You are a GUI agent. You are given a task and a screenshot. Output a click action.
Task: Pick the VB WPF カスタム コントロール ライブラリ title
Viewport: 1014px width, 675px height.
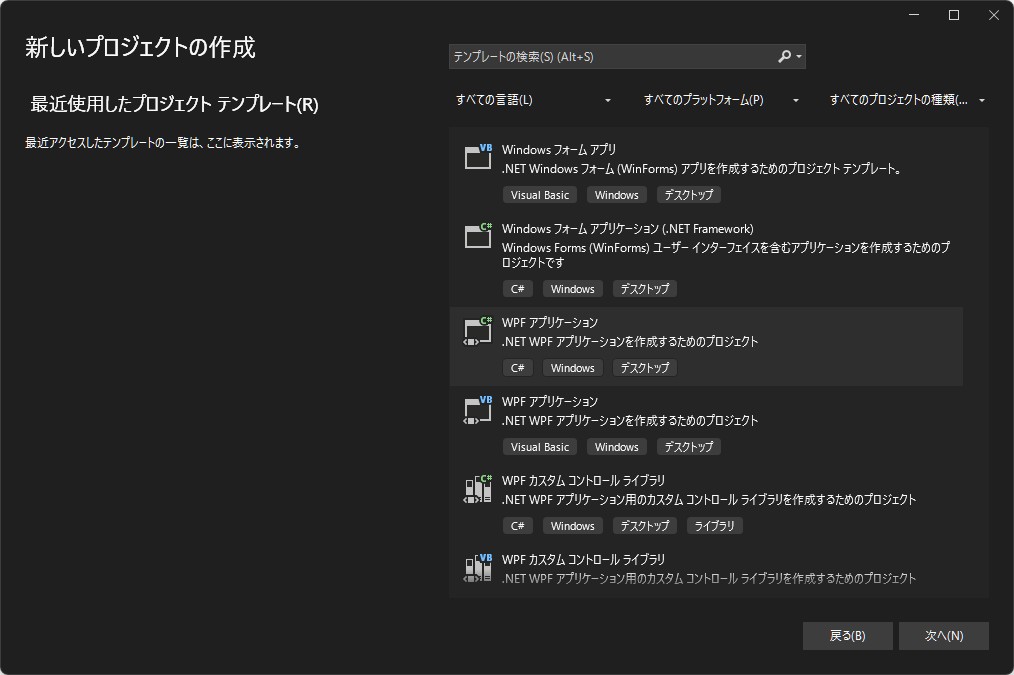583,559
